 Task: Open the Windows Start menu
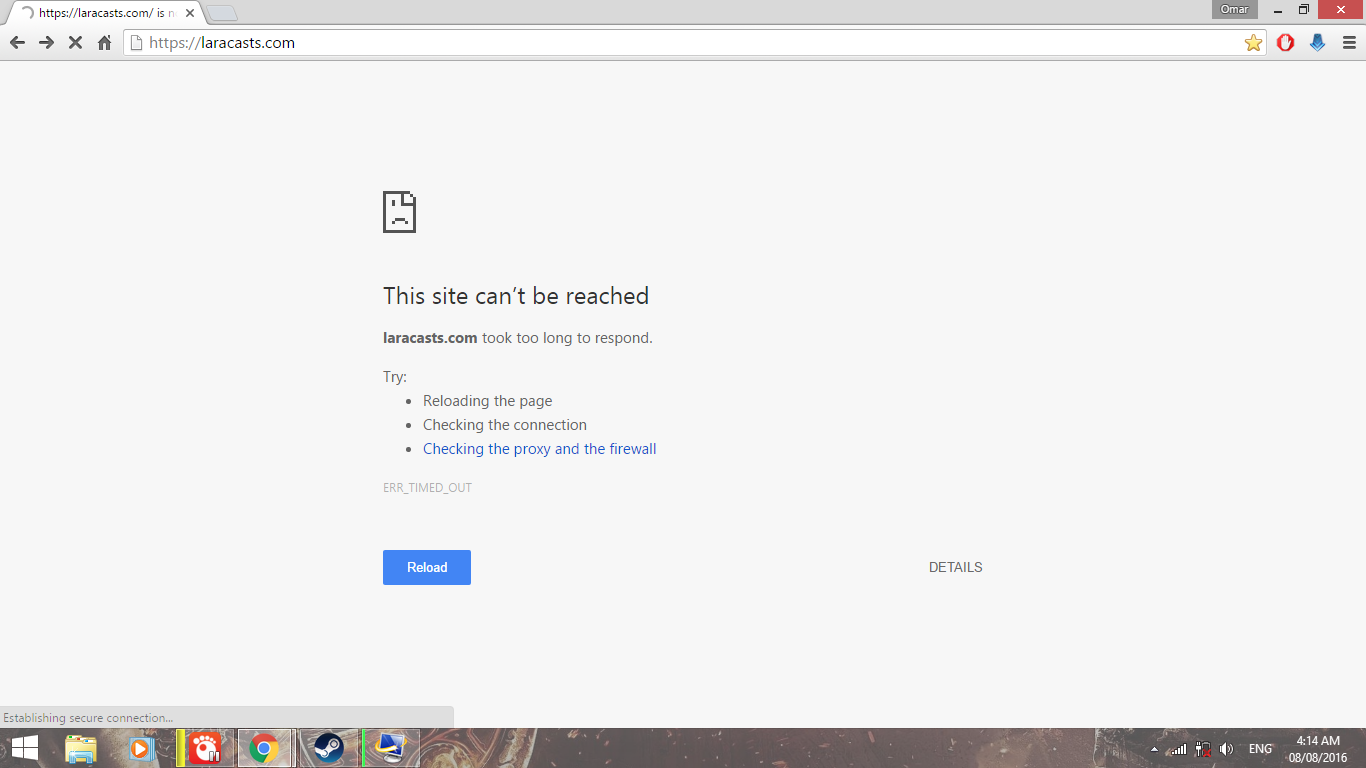(x=25, y=748)
